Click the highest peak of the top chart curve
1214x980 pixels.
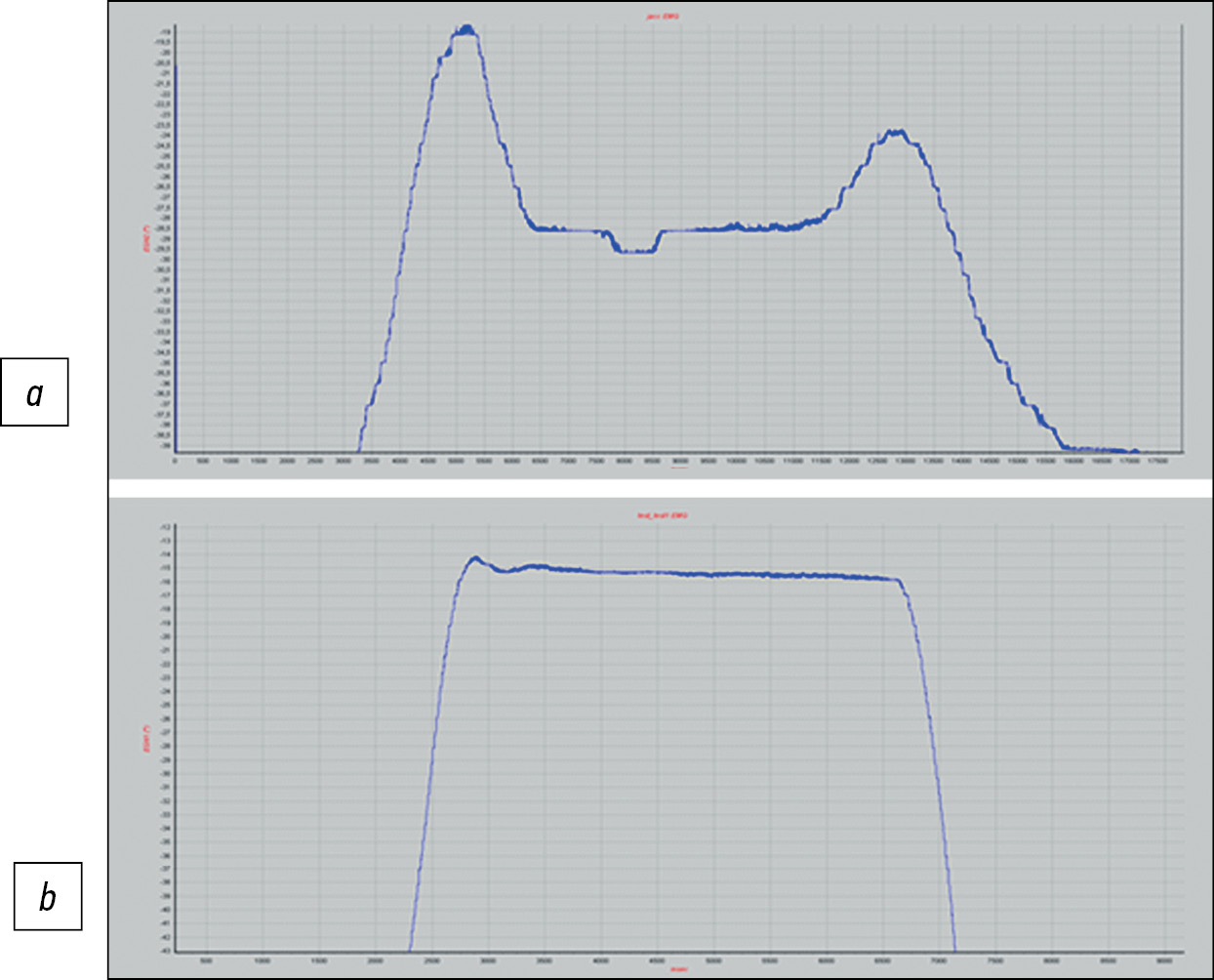point(465,29)
